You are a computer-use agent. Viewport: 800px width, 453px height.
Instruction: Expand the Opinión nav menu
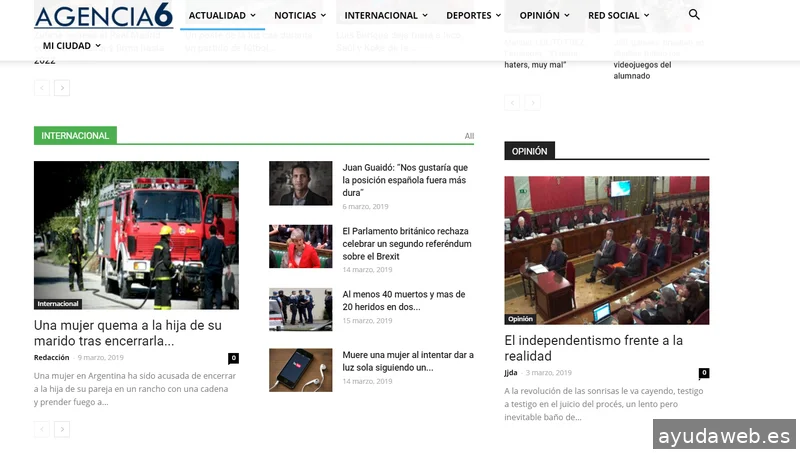click(x=544, y=15)
